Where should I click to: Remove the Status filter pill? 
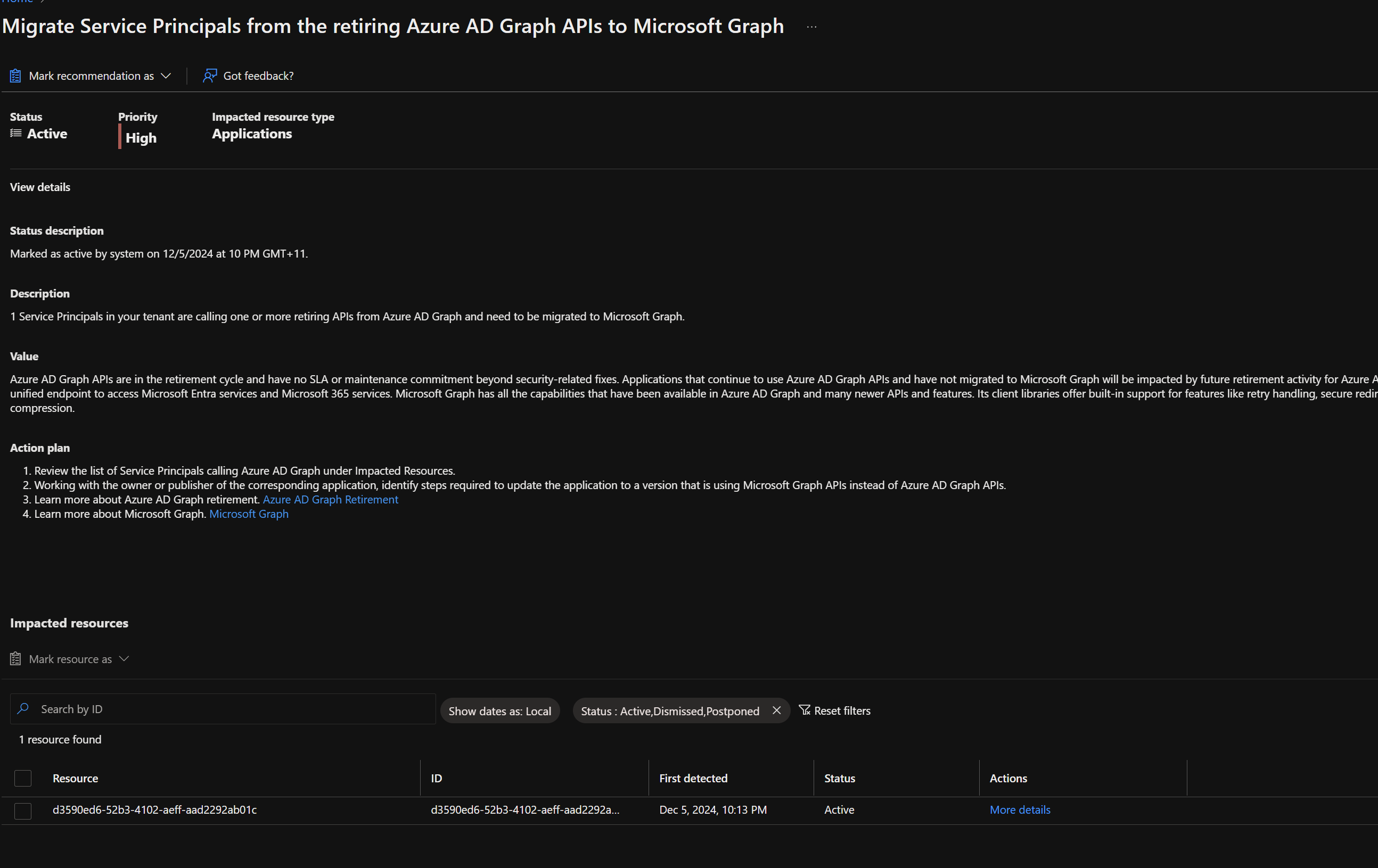click(776, 710)
